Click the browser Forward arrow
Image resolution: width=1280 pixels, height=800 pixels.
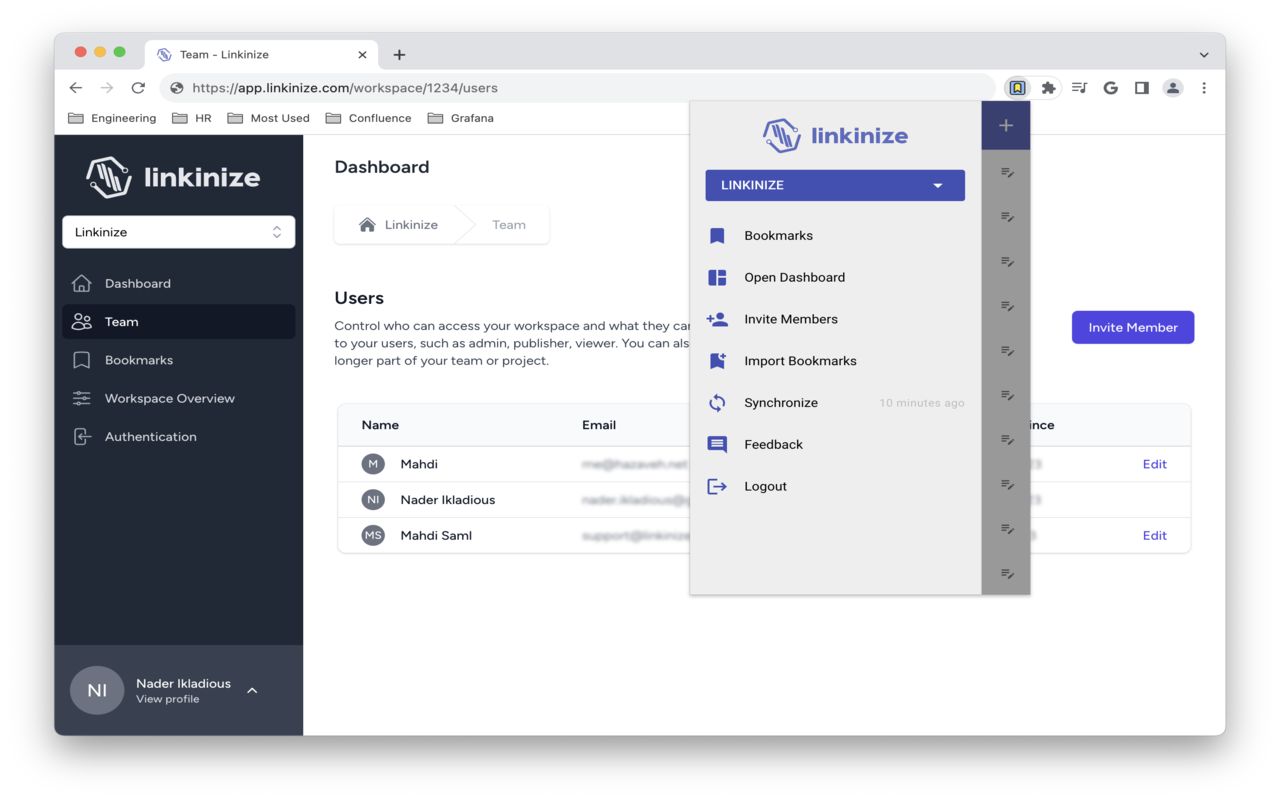pyautogui.click(x=107, y=88)
